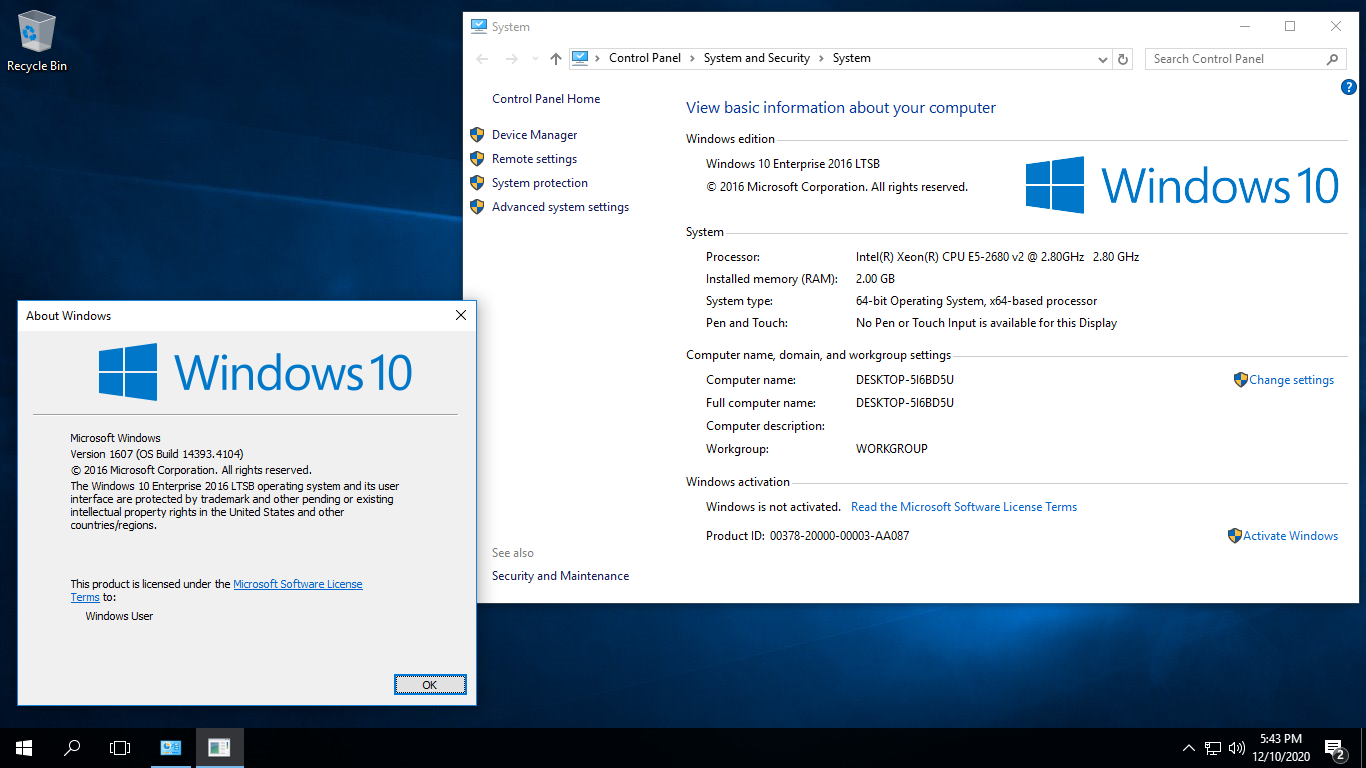1366x768 pixels.
Task: Click the Refresh button beside address bar
Action: pos(1123,59)
